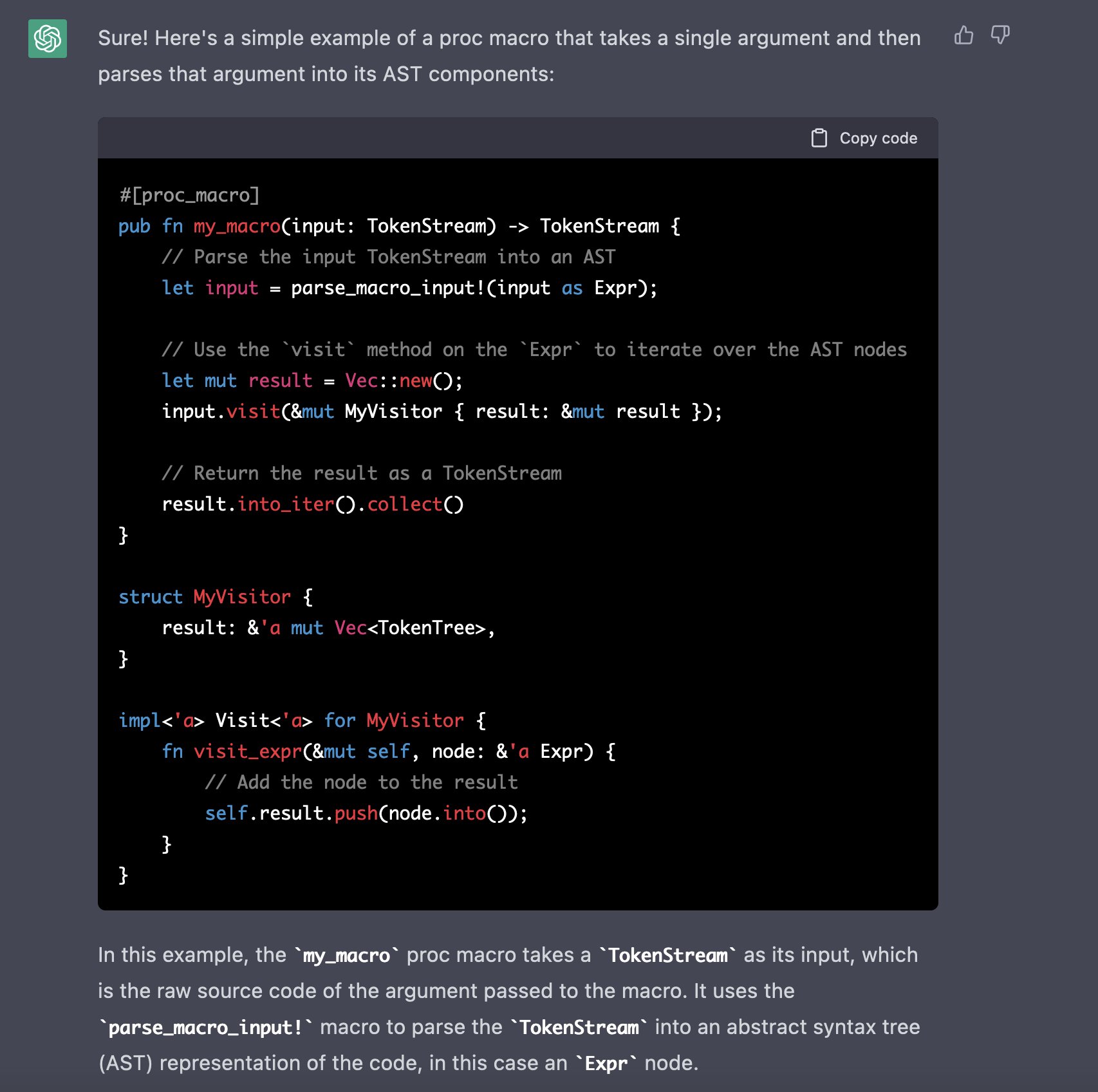1098x1092 pixels.
Task: Click the visit_expr function name
Action: tap(248, 751)
